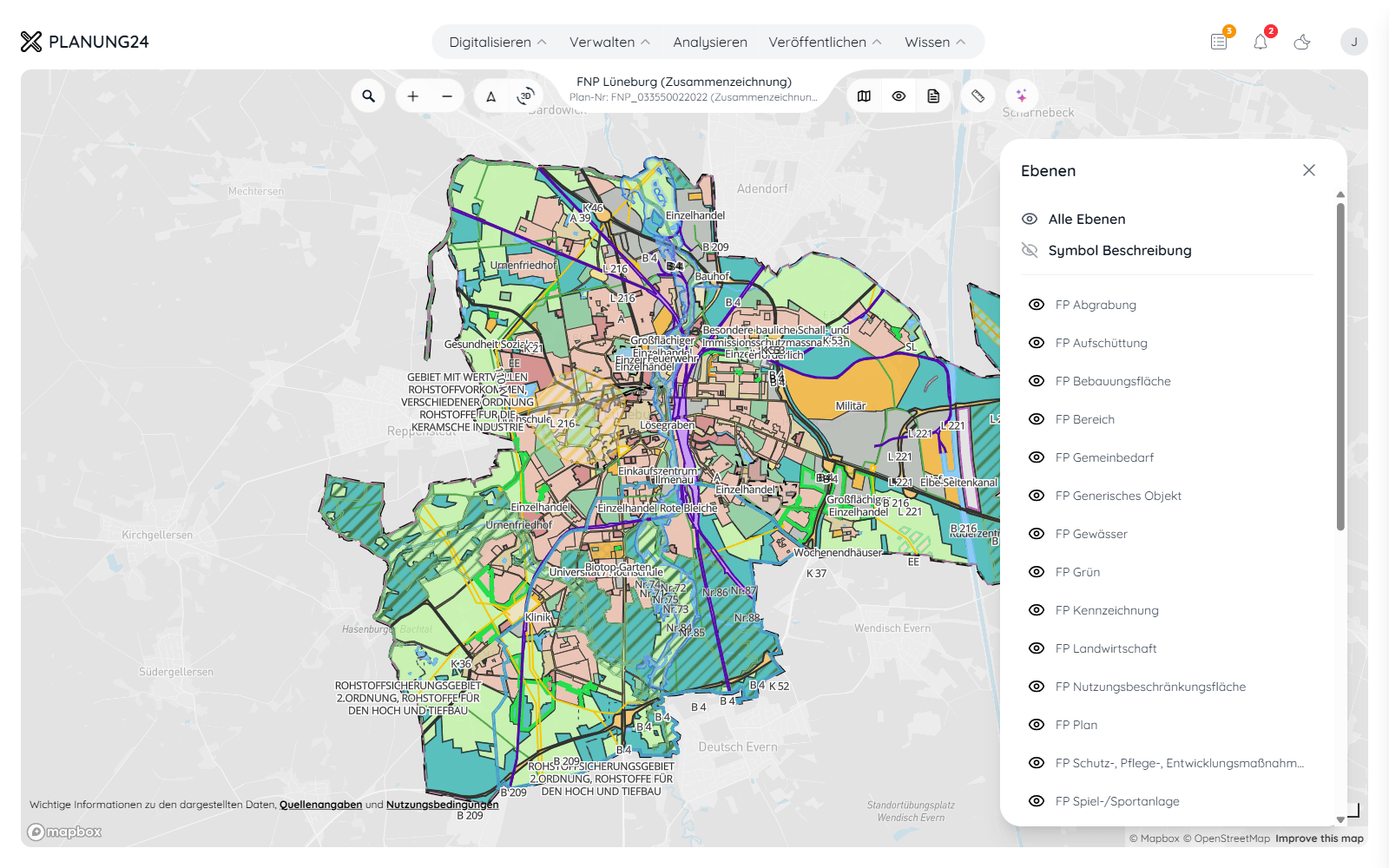This screenshot has width=1389, height=868.
Task: Click the scrollbar down arrow in Ebenen
Action: [1340, 819]
